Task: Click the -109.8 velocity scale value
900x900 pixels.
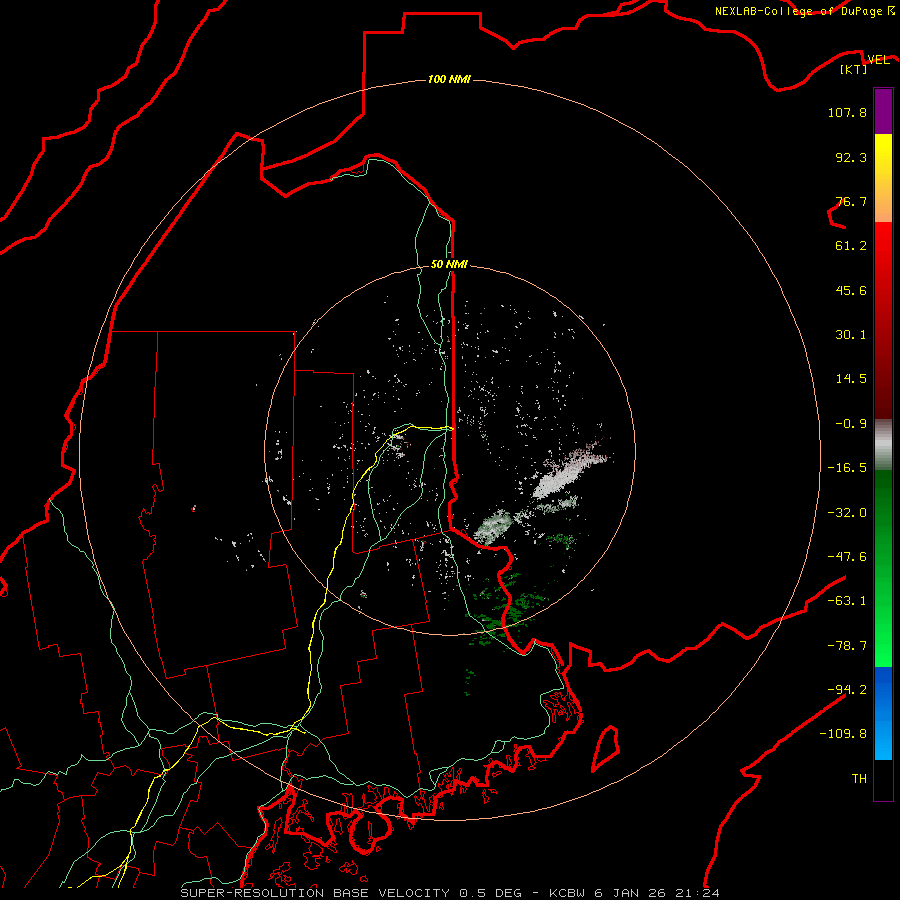Action: pyautogui.click(x=843, y=734)
